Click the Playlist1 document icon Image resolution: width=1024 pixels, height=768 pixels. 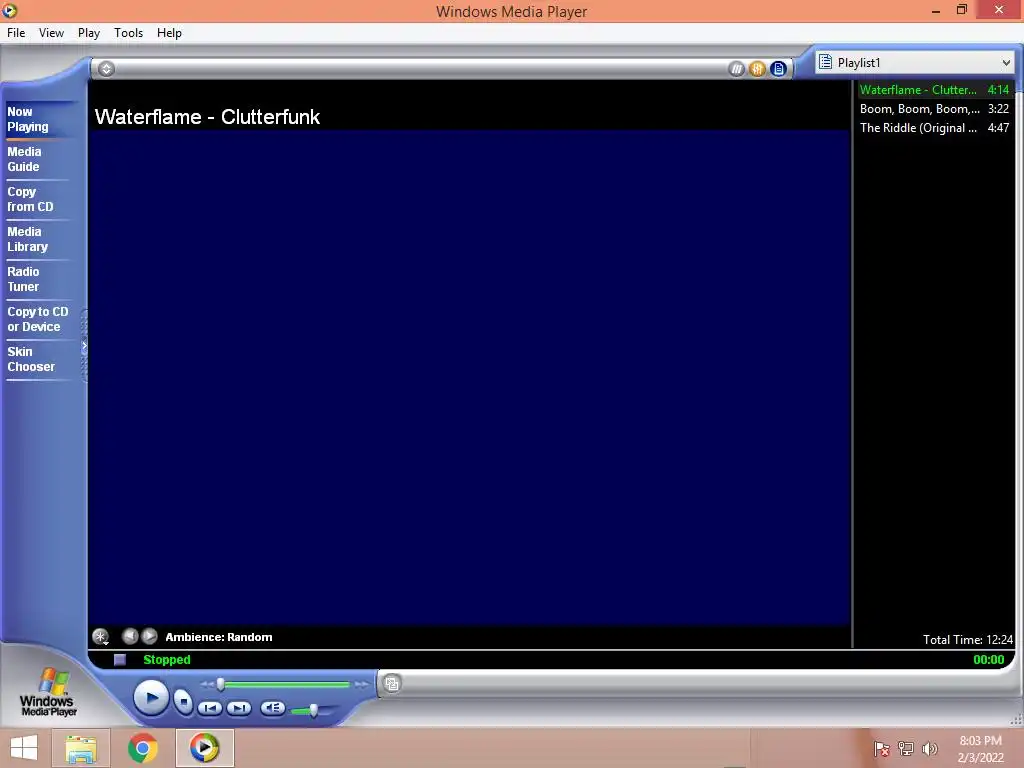(825, 62)
